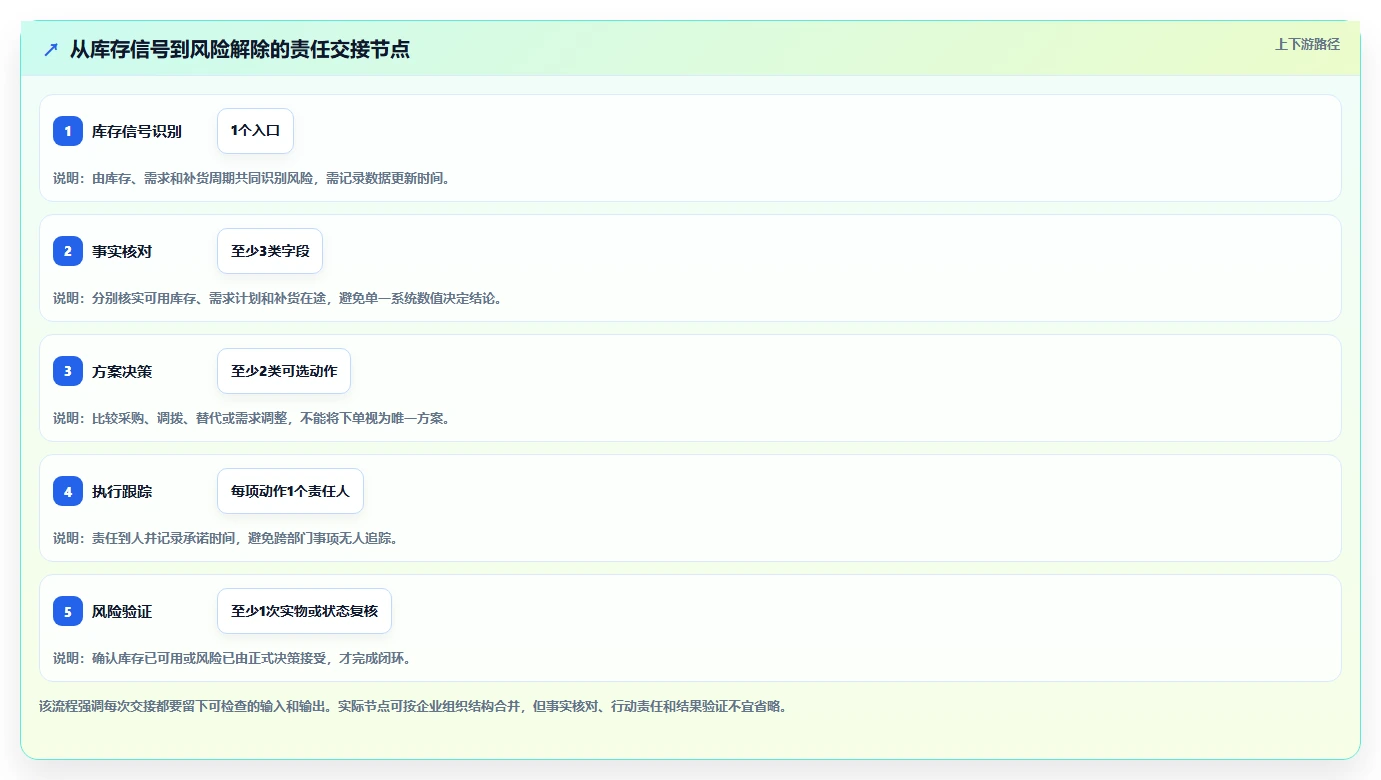
Task: Click the step 2 number badge
Action: (x=68, y=251)
